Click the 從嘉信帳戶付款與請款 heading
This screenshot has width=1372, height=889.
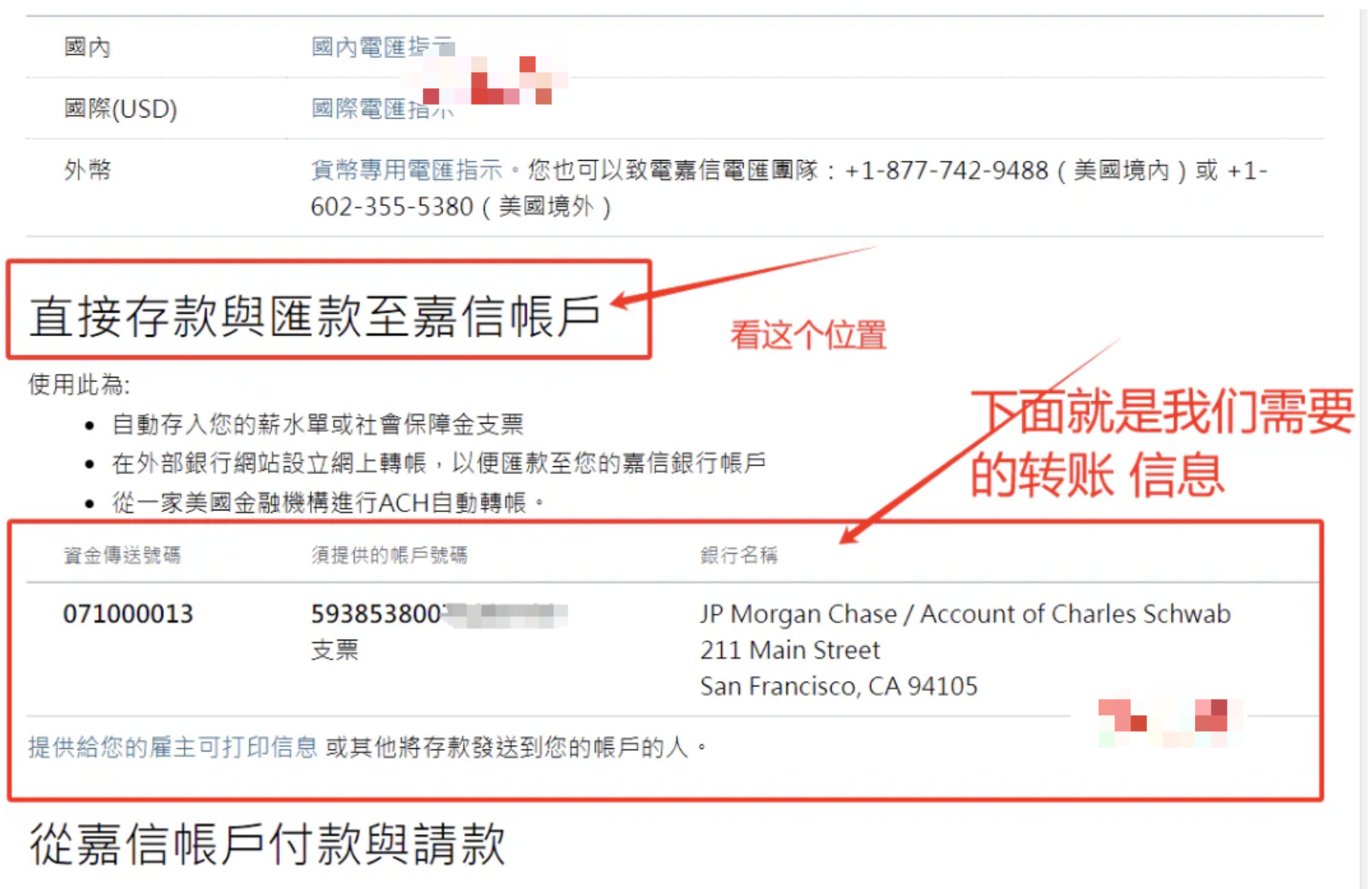click(267, 844)
